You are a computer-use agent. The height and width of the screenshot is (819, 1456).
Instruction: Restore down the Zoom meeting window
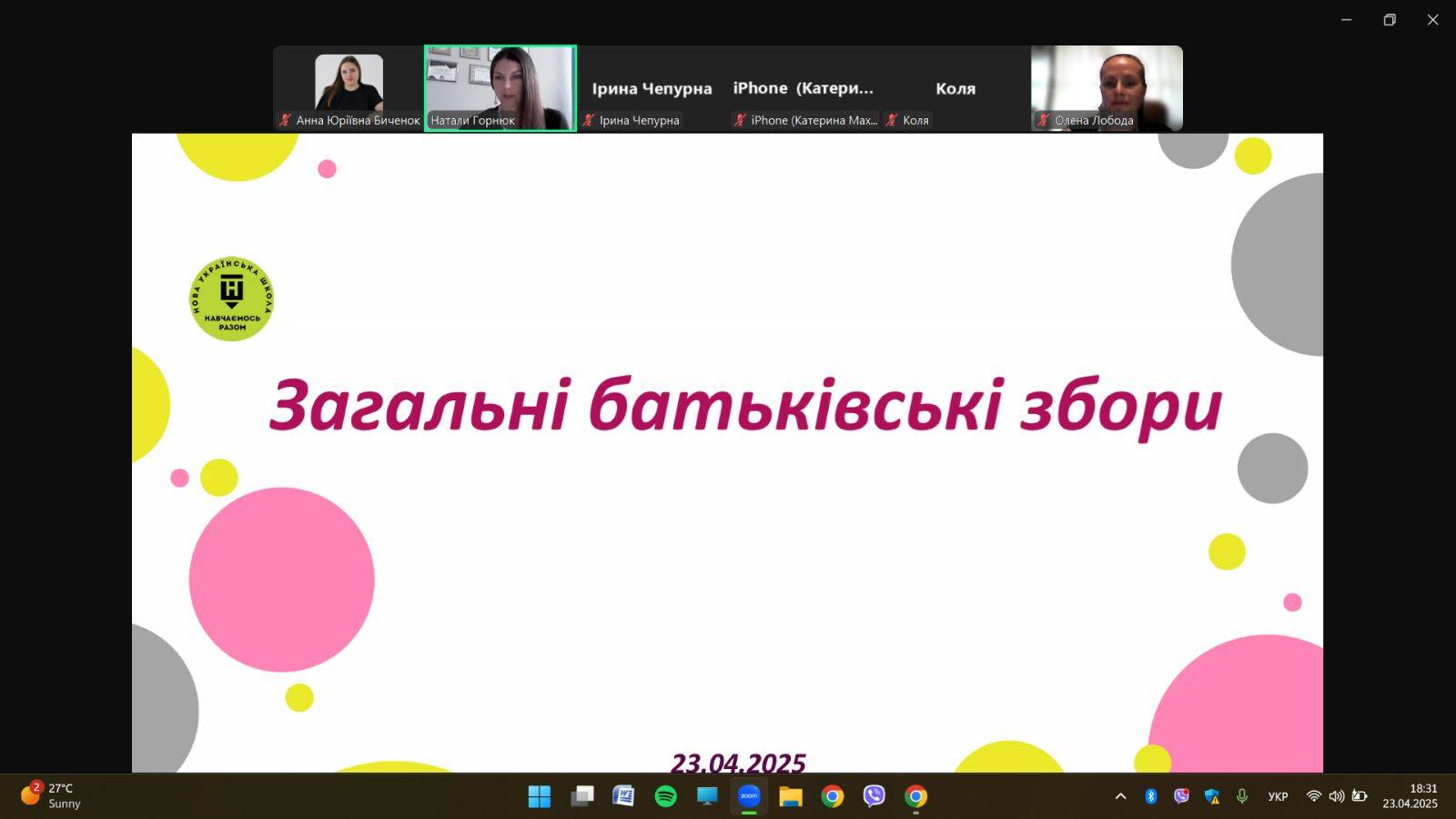pos(1390,20)
